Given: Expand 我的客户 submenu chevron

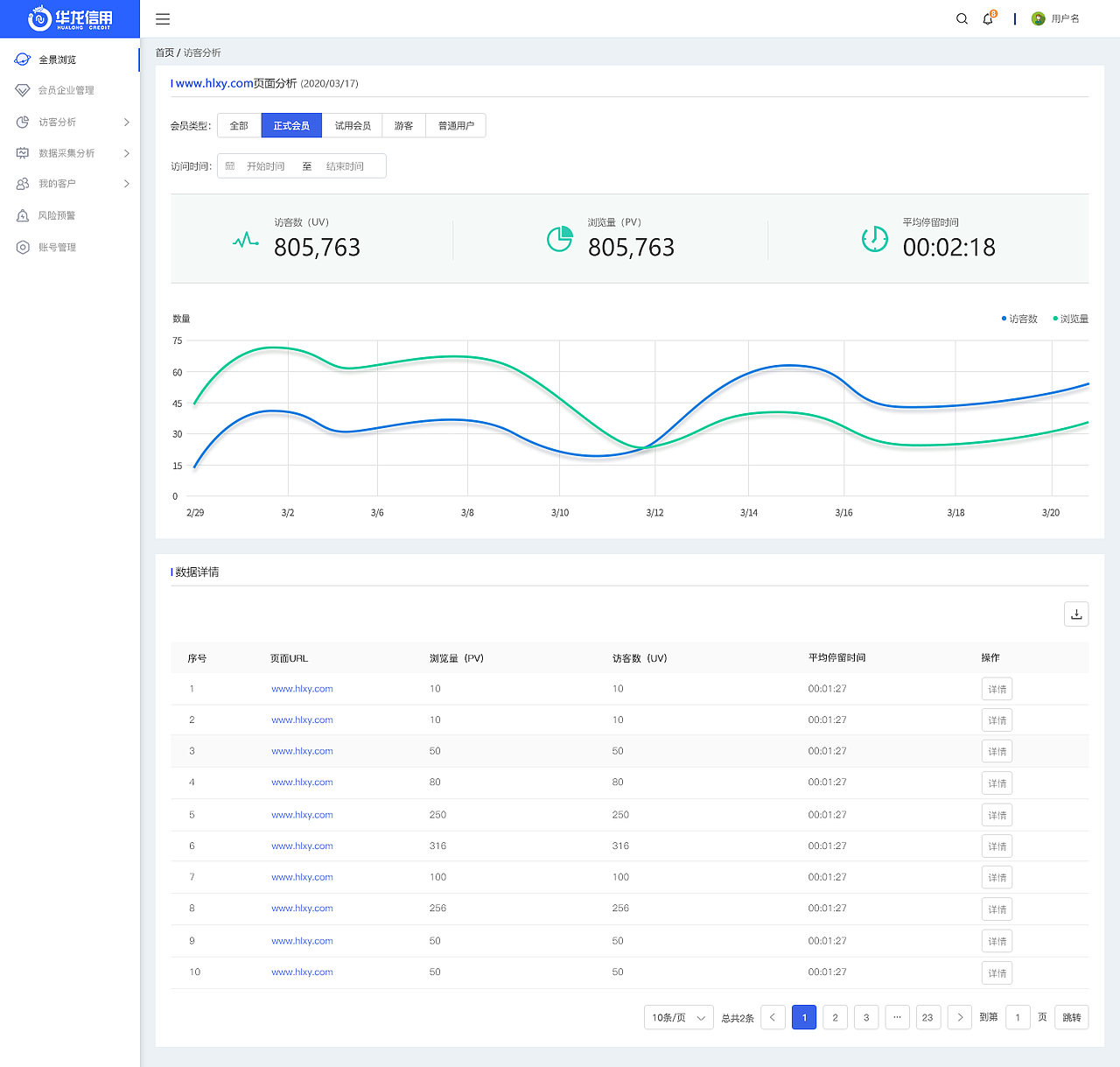Looking at the screenshot, I should [127, 184].
